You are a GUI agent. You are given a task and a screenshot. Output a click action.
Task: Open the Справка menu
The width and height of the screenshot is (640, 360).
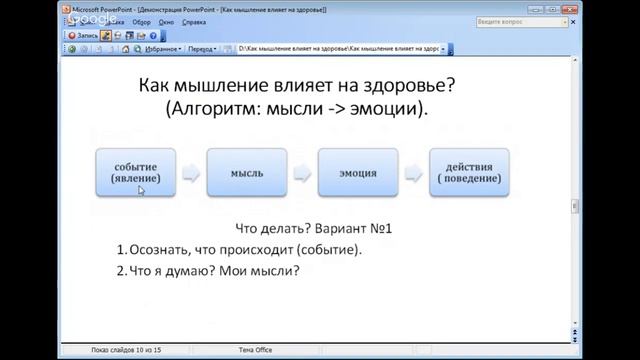[x=194, y=22]
